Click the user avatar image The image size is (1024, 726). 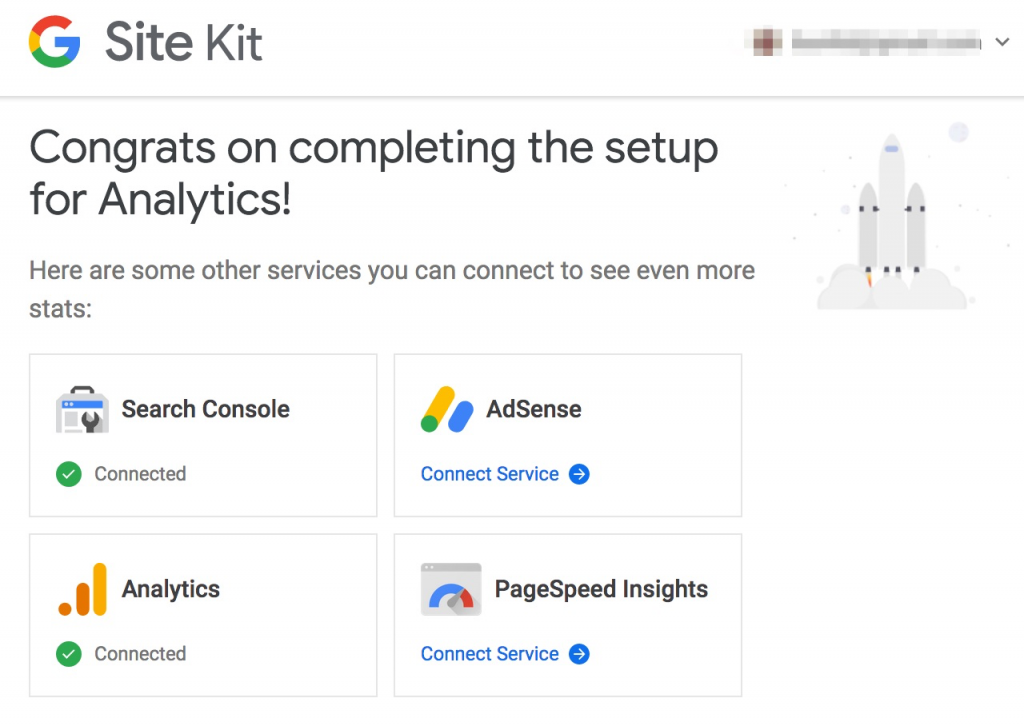click(767, 42)
